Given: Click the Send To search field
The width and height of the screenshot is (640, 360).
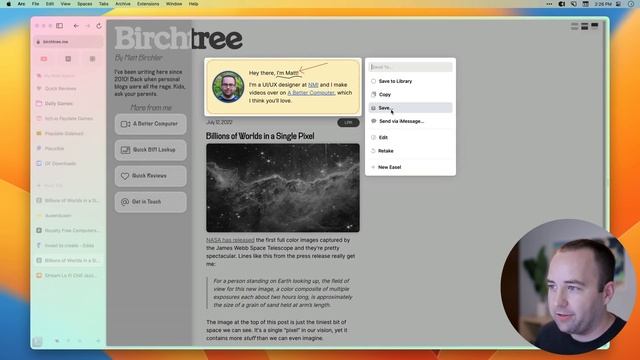Looking at the screenshot, I should pyautogui.click(x=411, y=67).
